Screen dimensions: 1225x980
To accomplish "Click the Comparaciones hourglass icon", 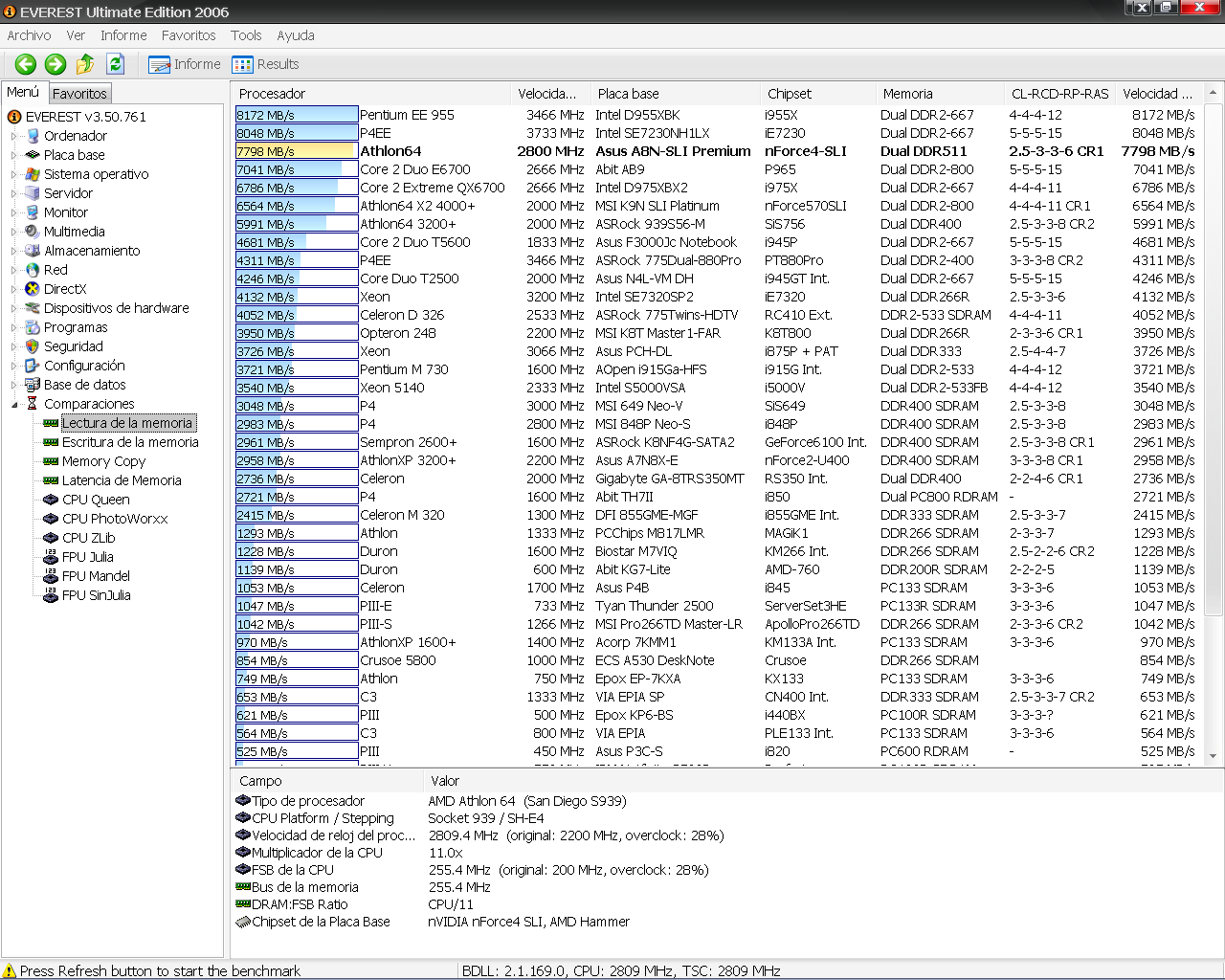I will click(x=33, y=404).
